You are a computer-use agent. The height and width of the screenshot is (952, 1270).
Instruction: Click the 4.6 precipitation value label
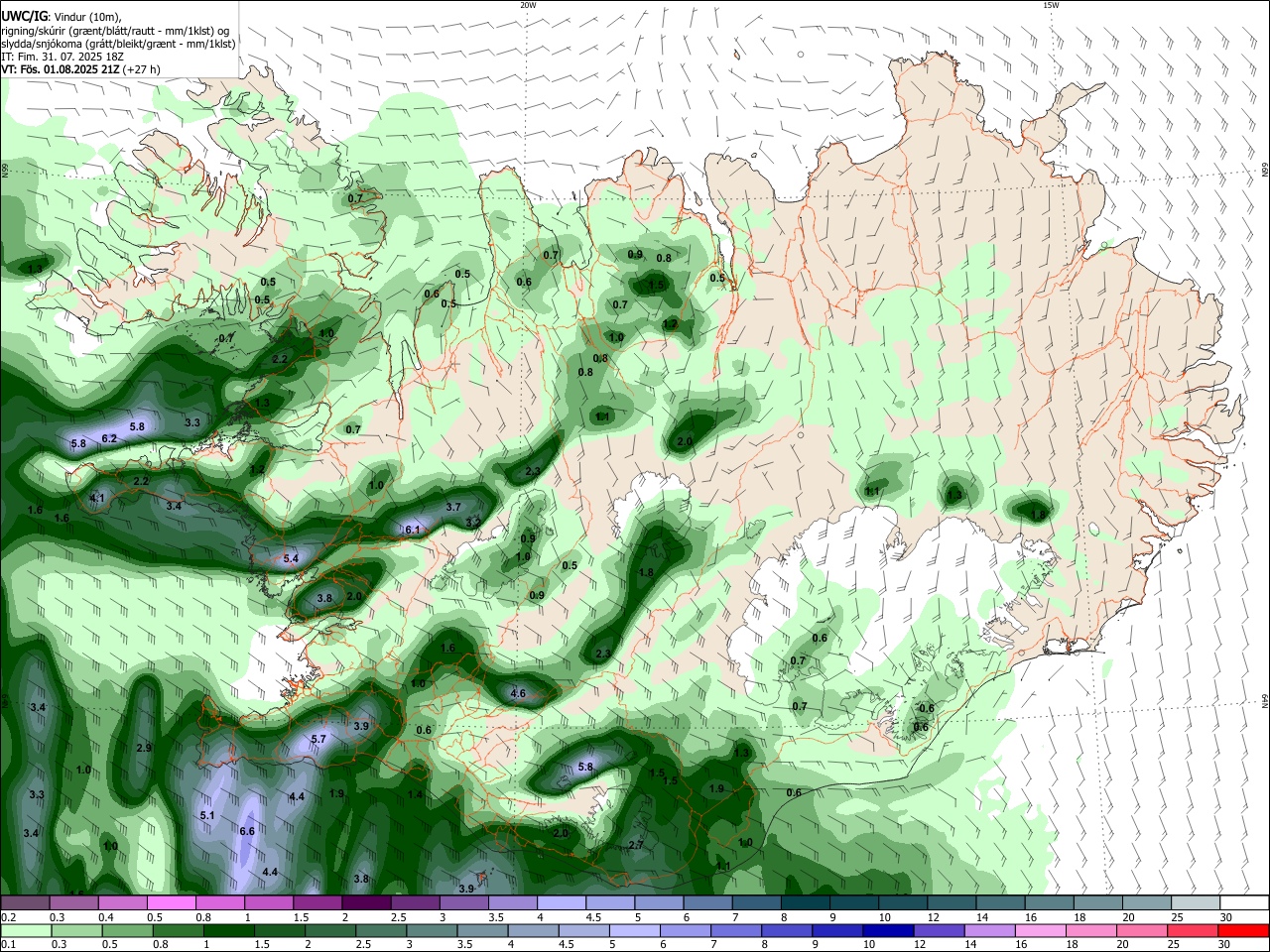click(517, 693)
